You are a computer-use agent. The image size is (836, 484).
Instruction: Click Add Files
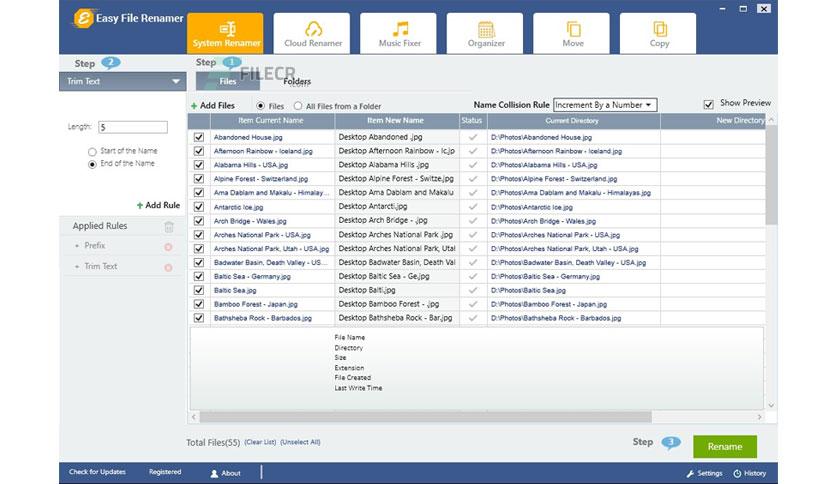coord(213,106)
